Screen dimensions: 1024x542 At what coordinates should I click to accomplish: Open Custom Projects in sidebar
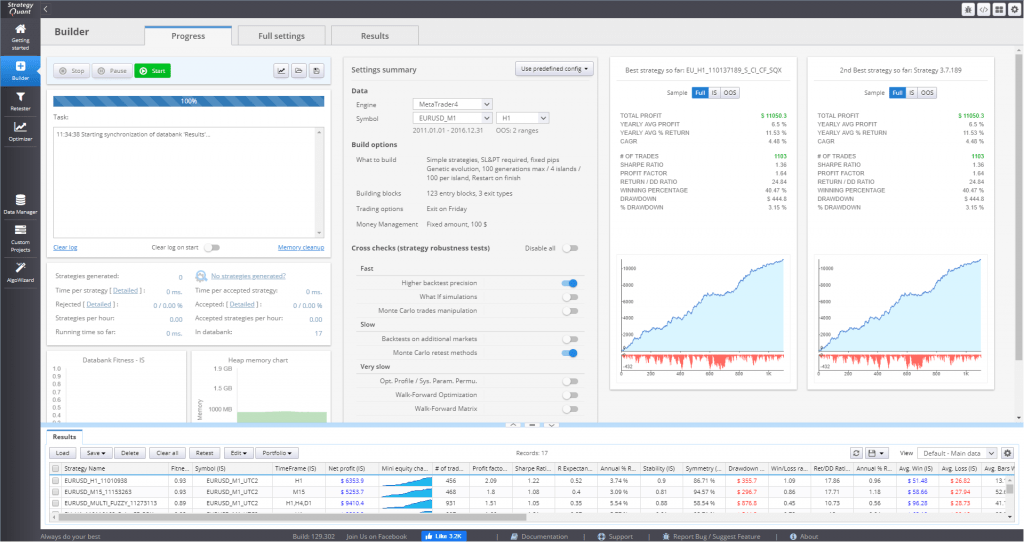20,236
